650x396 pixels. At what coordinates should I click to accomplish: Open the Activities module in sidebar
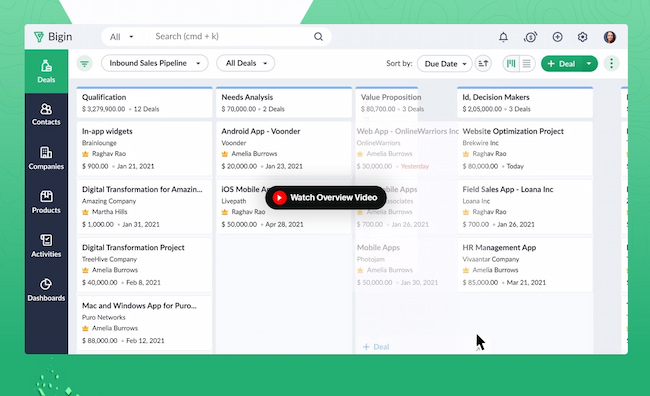point(46,245)
